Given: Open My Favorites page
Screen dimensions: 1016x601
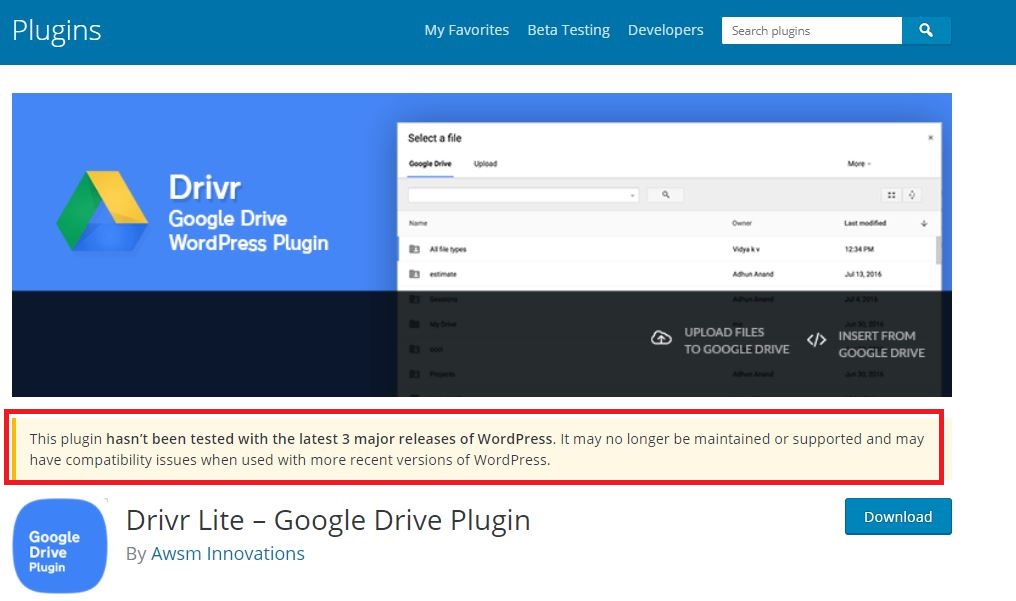Looking at the screenshot, I should 467,30.
